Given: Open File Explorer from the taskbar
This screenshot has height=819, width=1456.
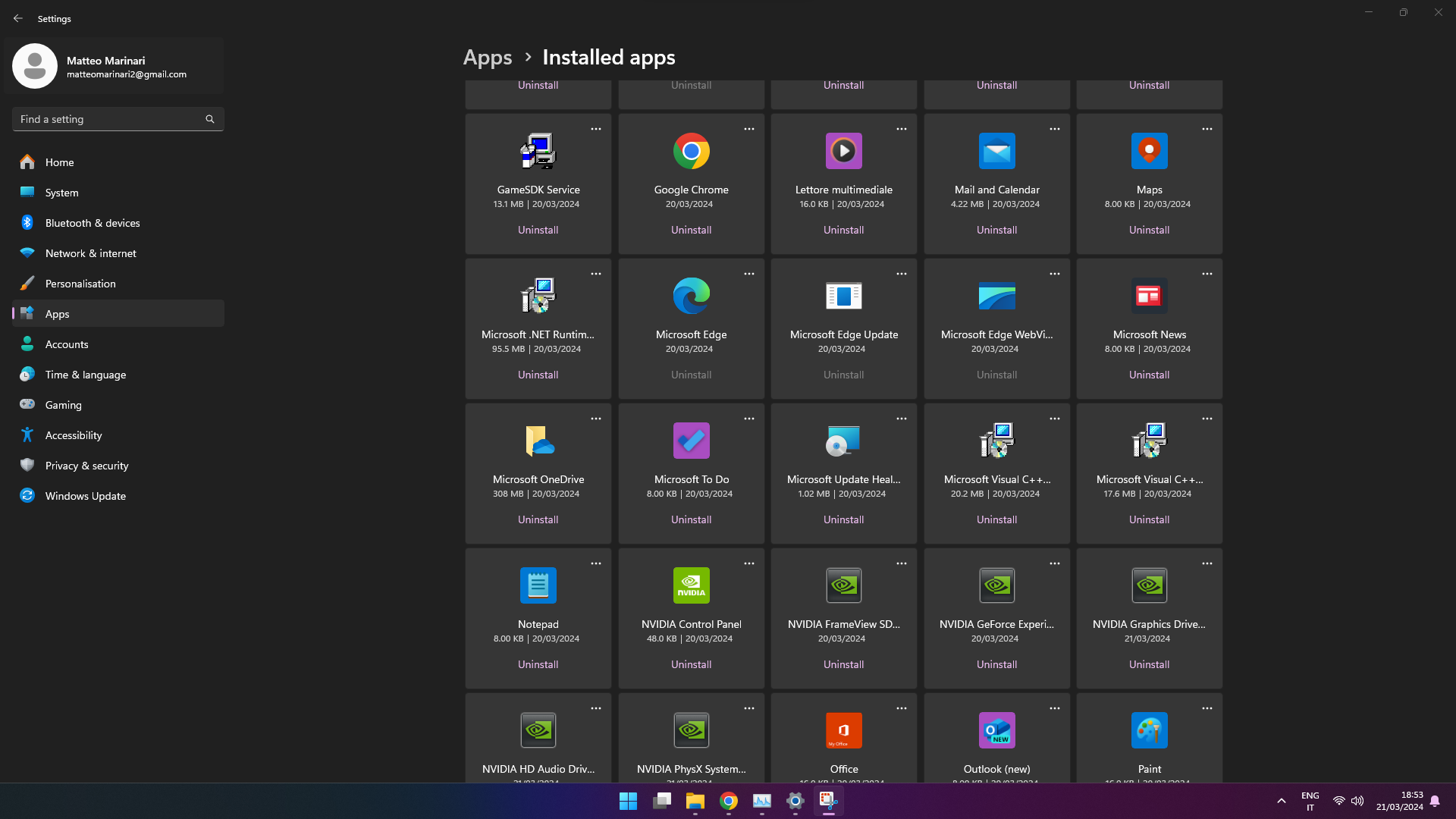Looking at the screenshot, I should 695,801.
